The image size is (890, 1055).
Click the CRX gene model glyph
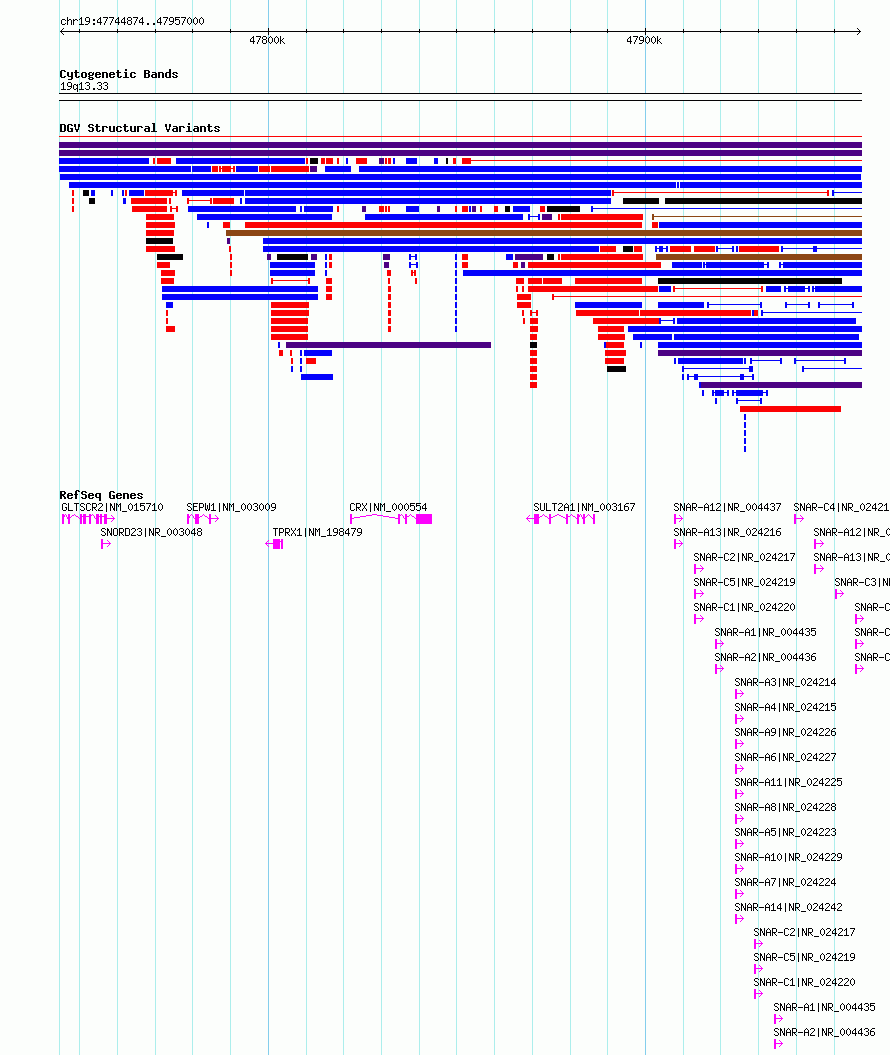tap(391, 519)
